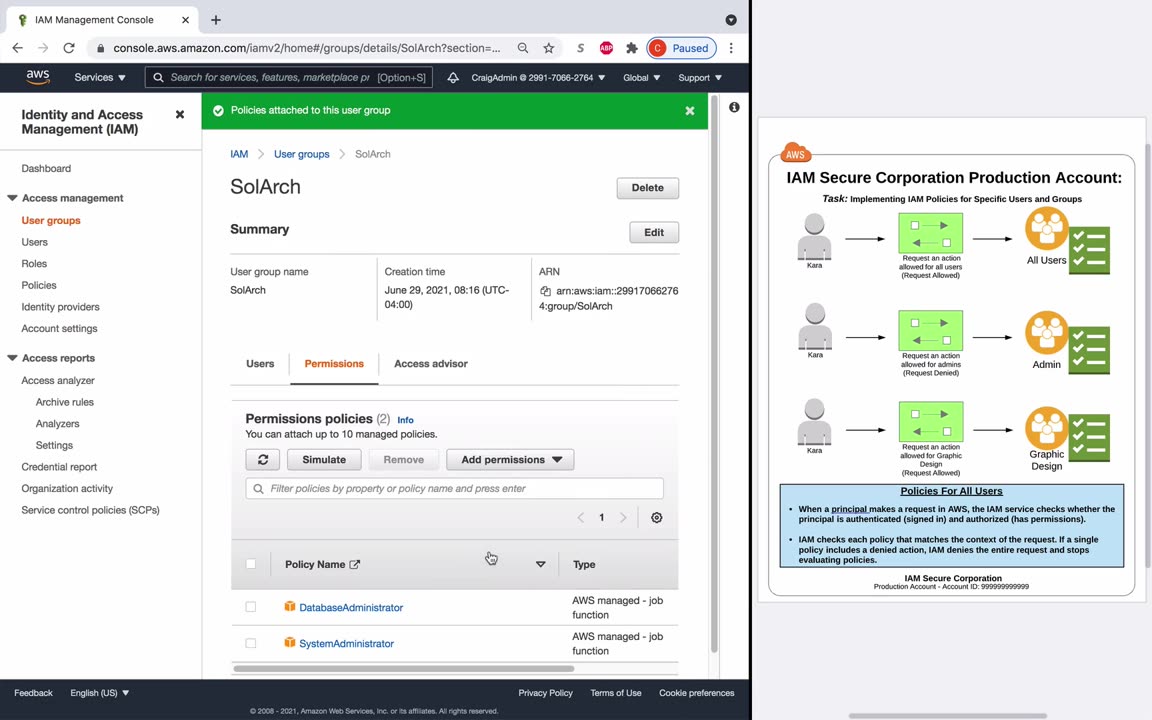Click the Paused profile button

[x=682, y=48]
